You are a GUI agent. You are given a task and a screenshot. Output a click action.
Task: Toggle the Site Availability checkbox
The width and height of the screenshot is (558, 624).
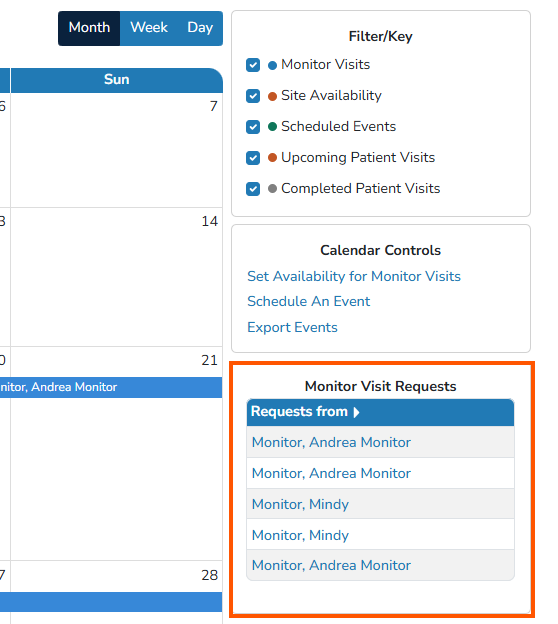(x=253, y=96)
